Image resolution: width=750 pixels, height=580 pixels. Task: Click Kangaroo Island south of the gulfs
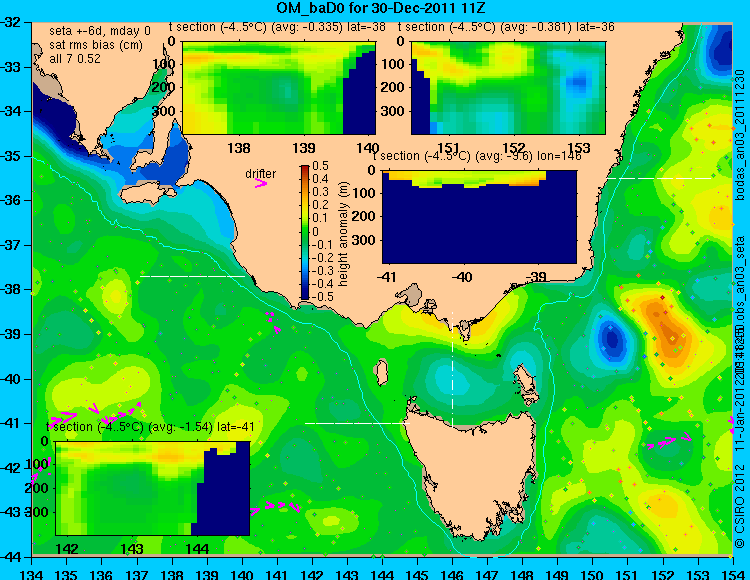[148, 194]
